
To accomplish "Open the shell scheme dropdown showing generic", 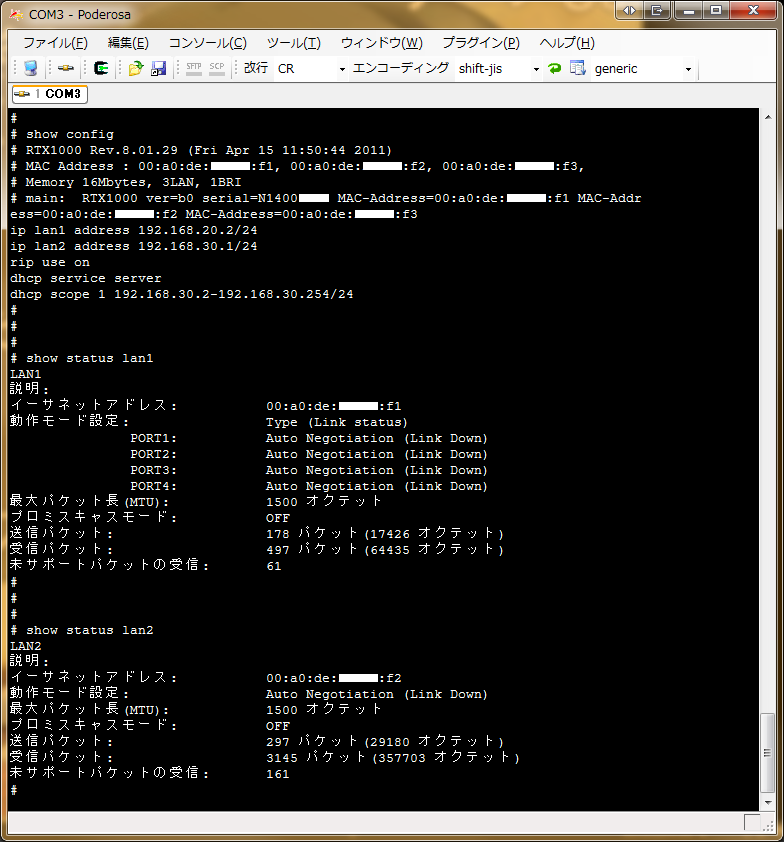I will pyautogui.click(x=642, y=69).
